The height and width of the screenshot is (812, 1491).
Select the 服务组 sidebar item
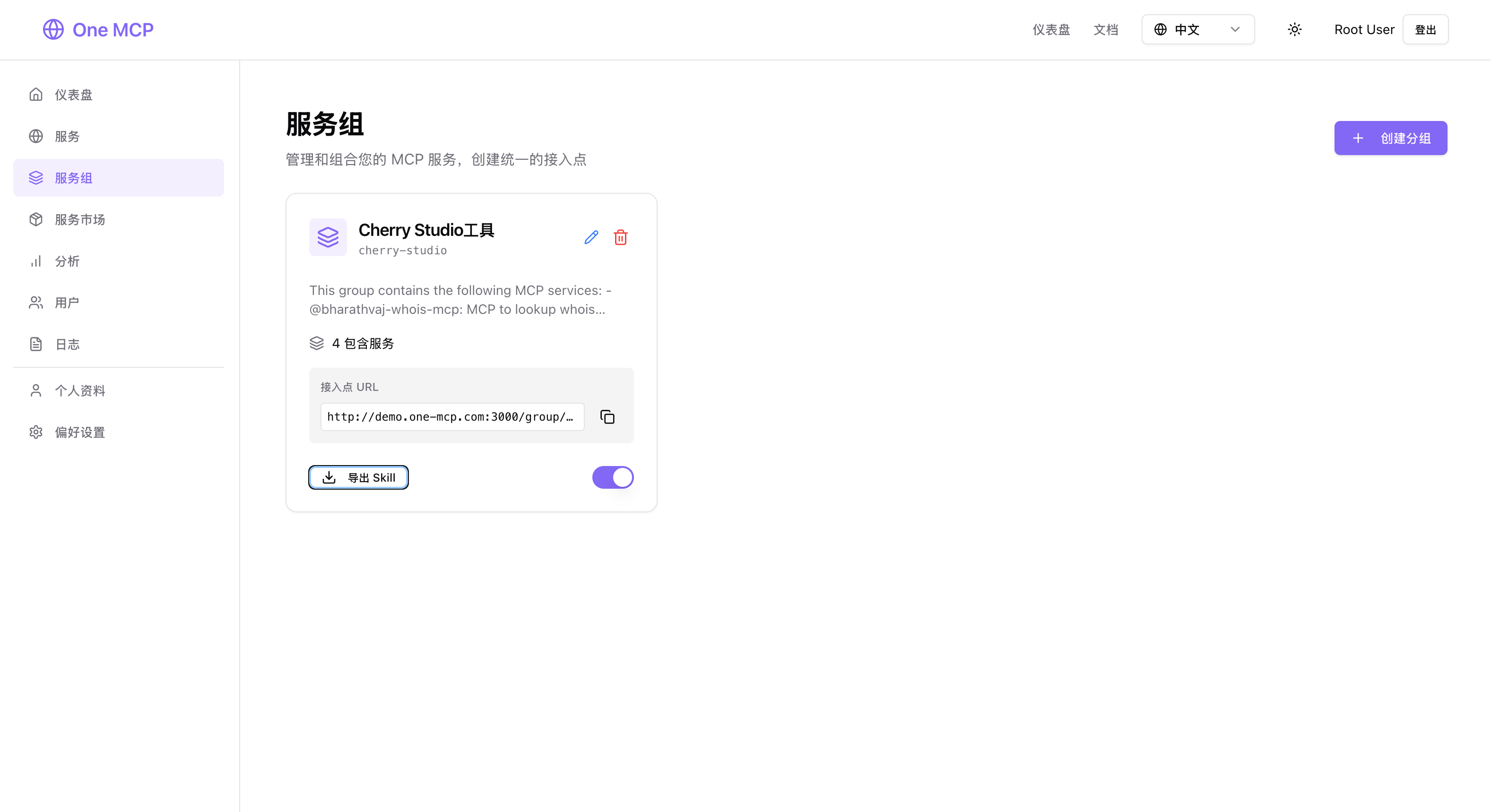(118, 178)
